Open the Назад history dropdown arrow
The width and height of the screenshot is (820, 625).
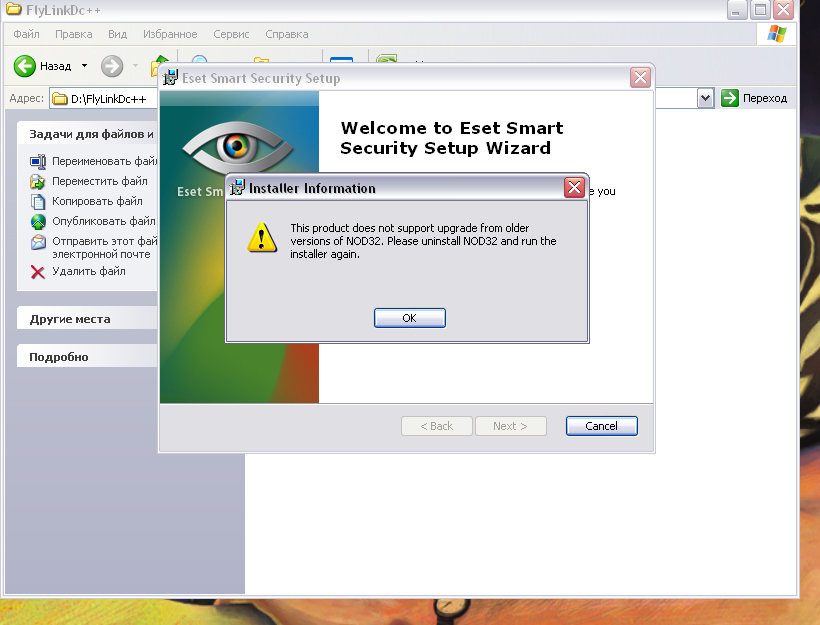pos(84,66)
